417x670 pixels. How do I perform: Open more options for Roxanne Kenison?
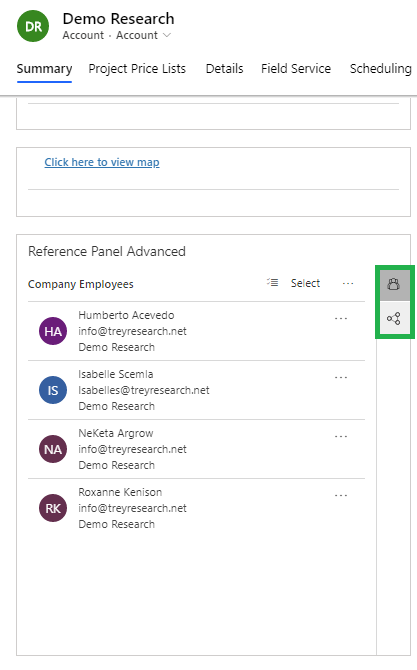click(341, 495)
